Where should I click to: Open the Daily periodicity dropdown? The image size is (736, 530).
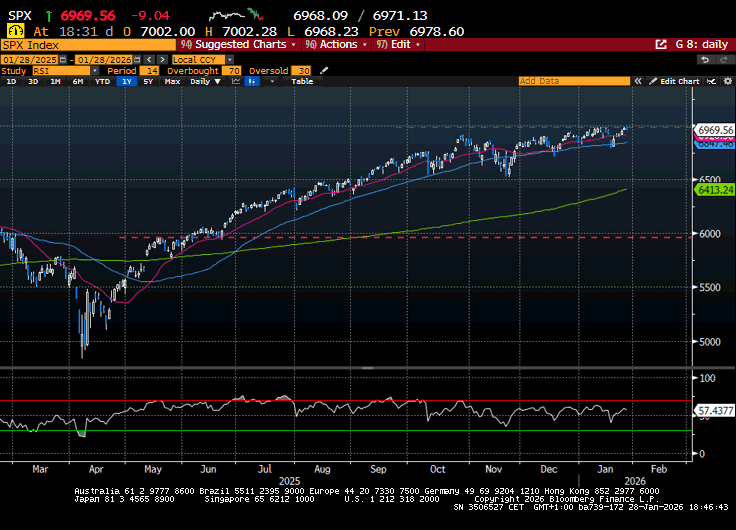203,82
